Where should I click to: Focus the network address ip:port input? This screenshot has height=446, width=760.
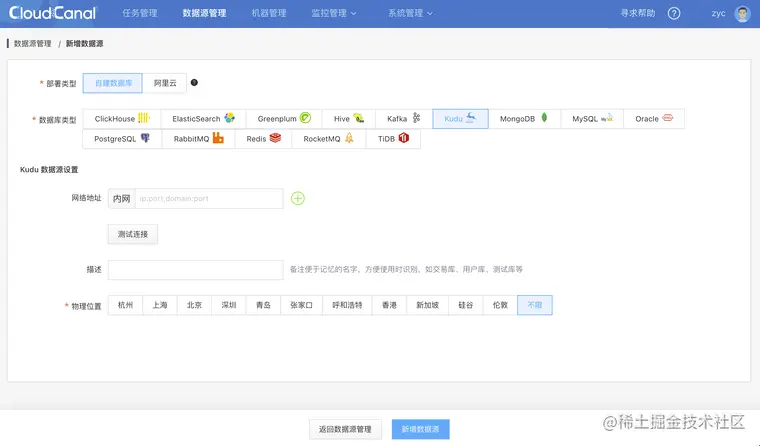209,198
